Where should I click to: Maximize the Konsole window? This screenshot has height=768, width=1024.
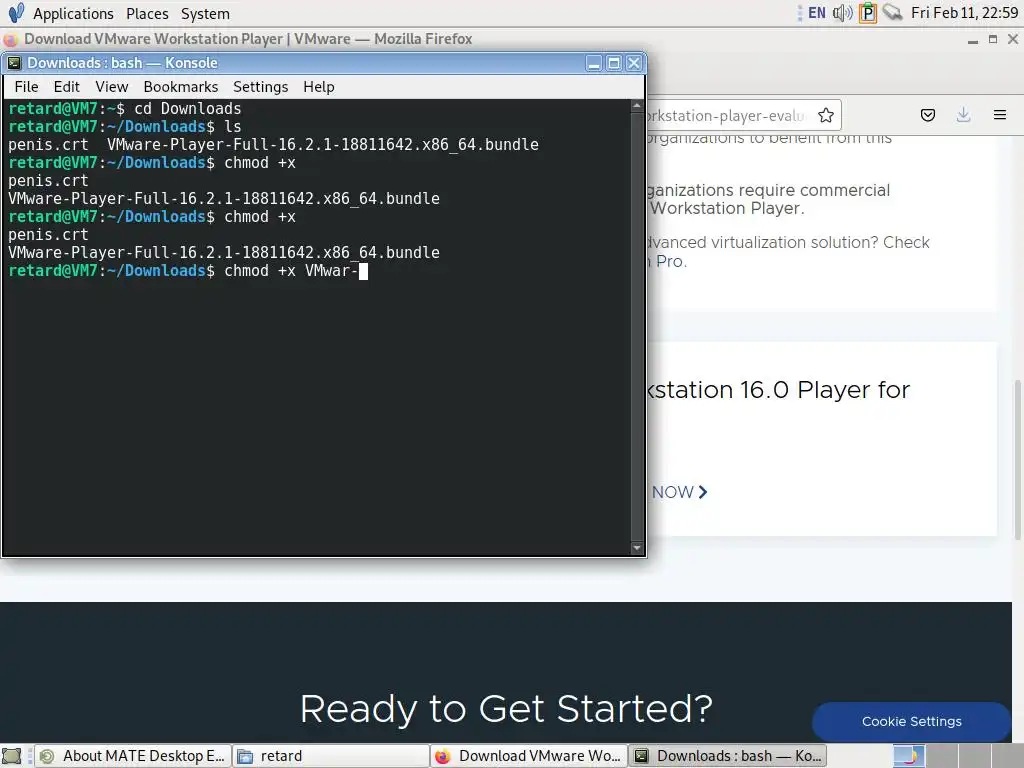click(x=614, y=63)
